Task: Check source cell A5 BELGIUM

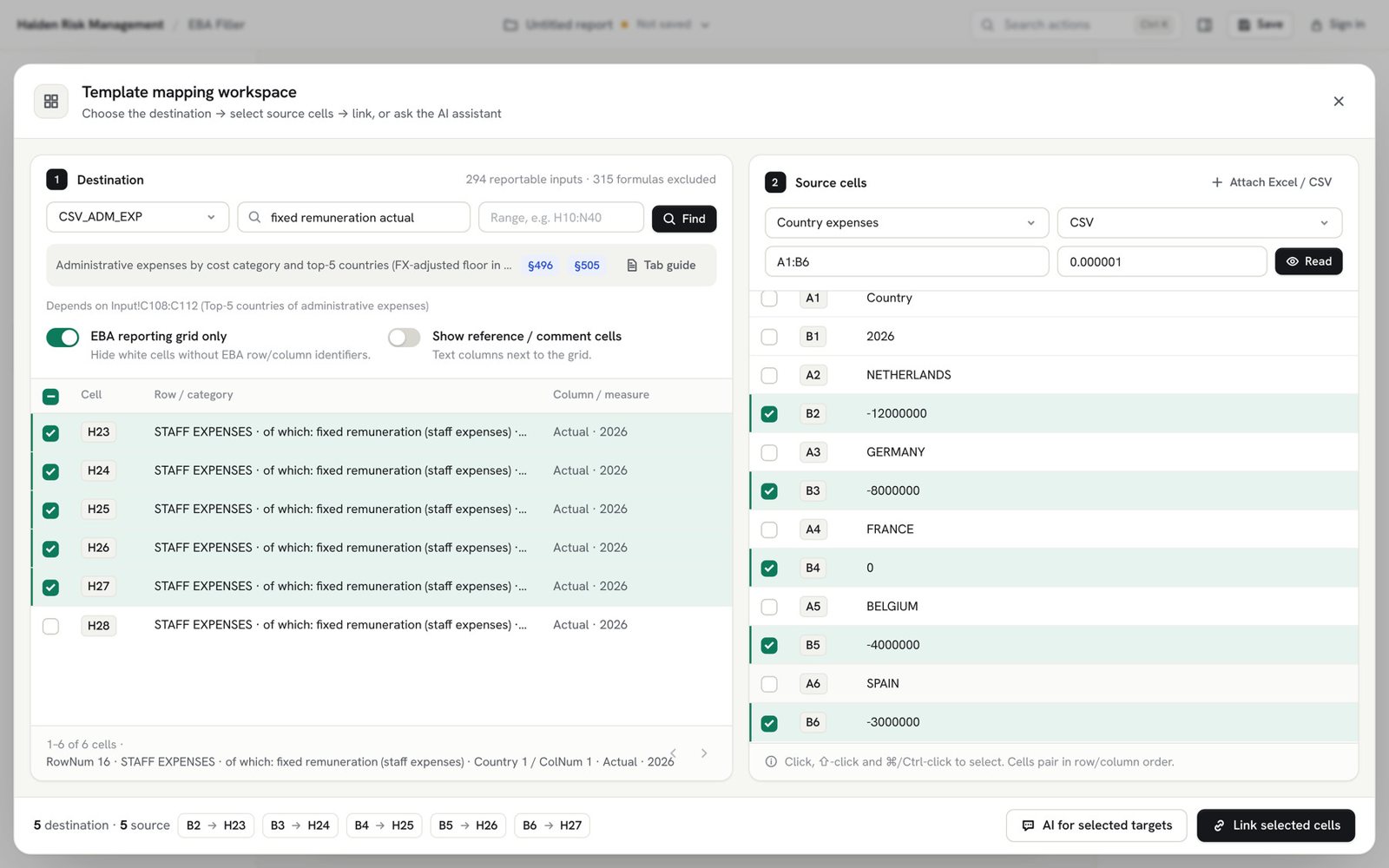Action: 769,607
